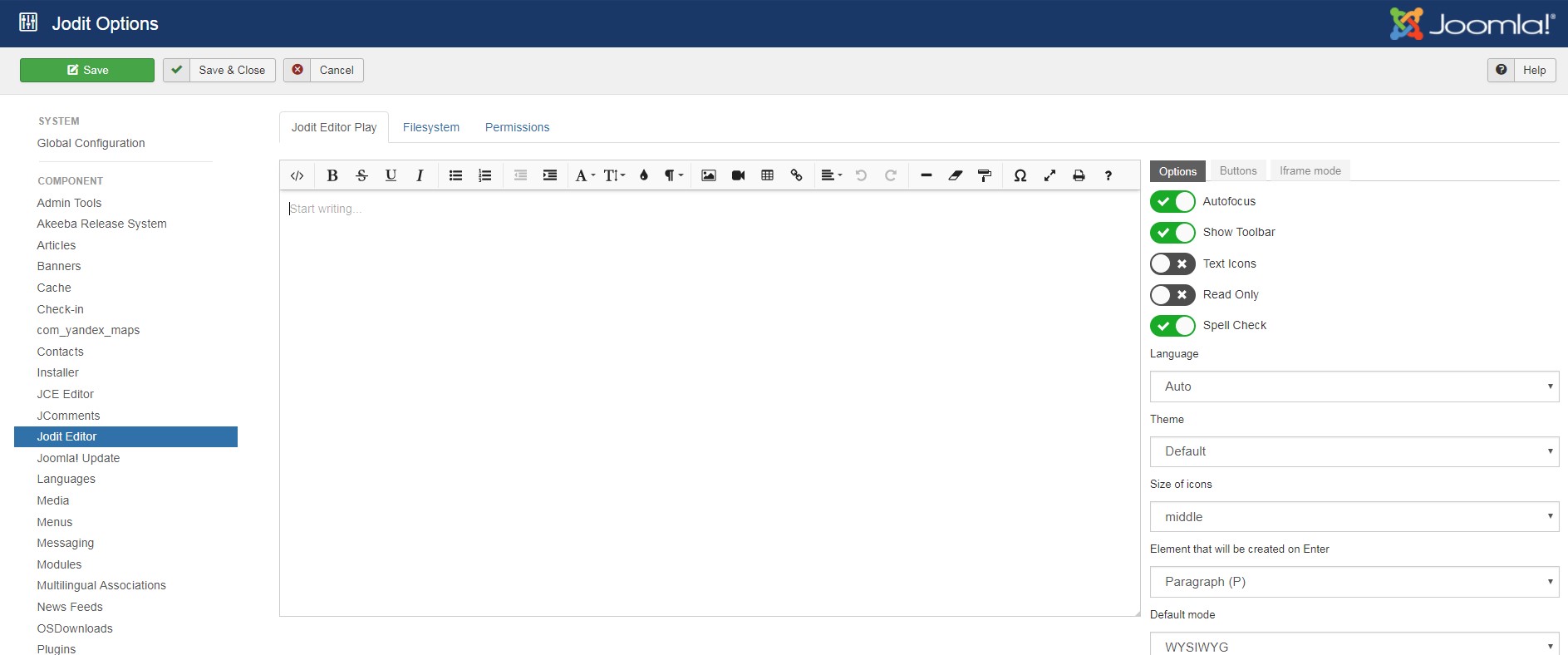This screenshot has width=1568, height=655.
Task: Open Articles component options
Action: 57,245
